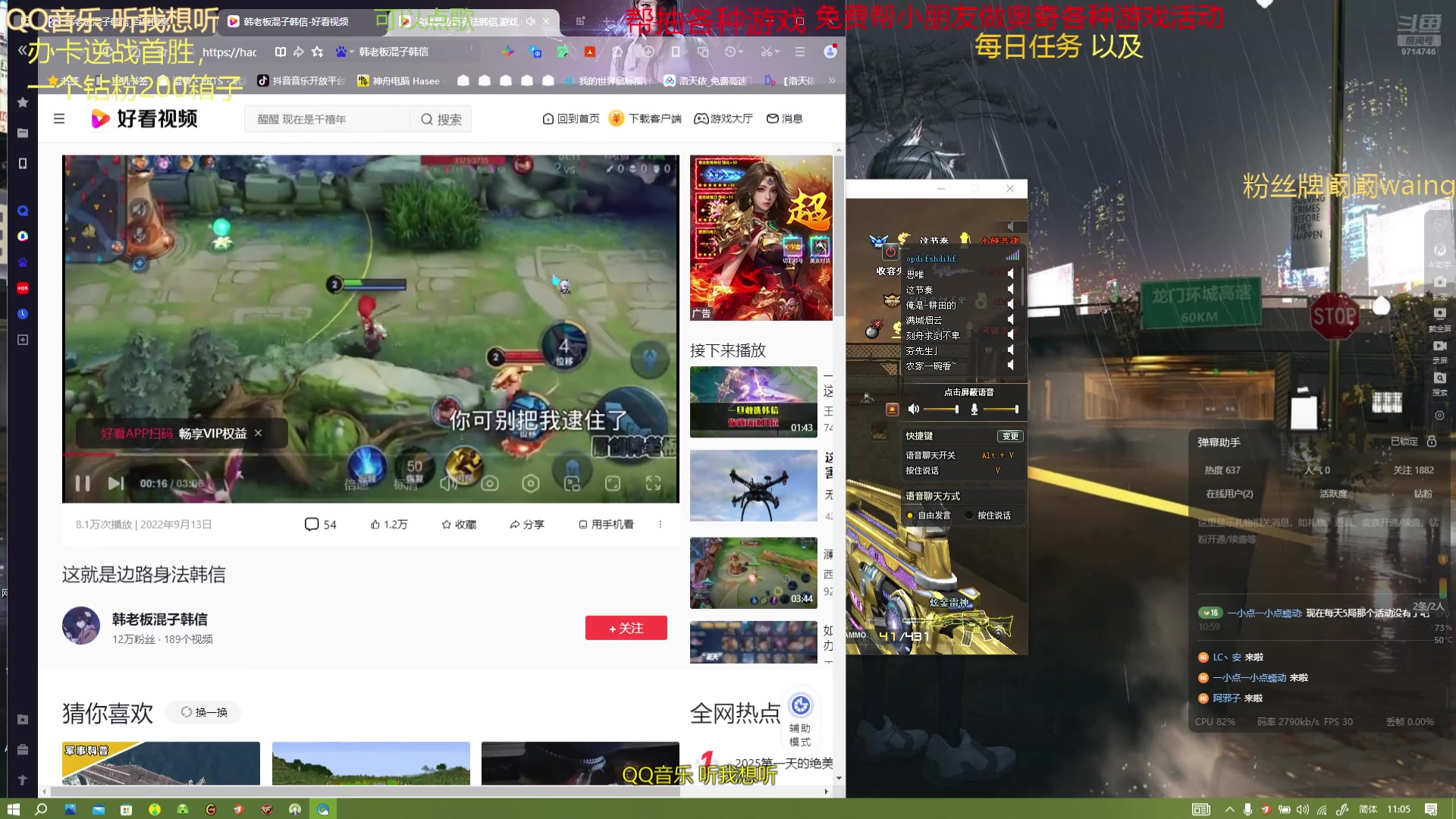
Task: Mute the video player volume icon
Action: 448,483
